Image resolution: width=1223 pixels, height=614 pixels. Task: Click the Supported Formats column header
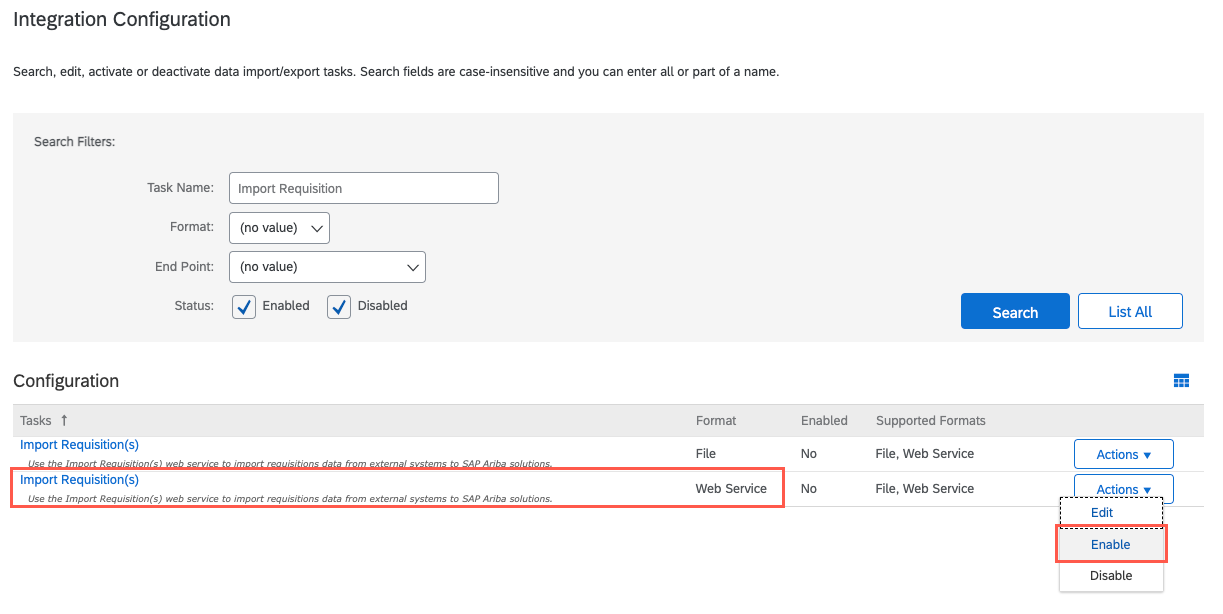click(930, 420)
